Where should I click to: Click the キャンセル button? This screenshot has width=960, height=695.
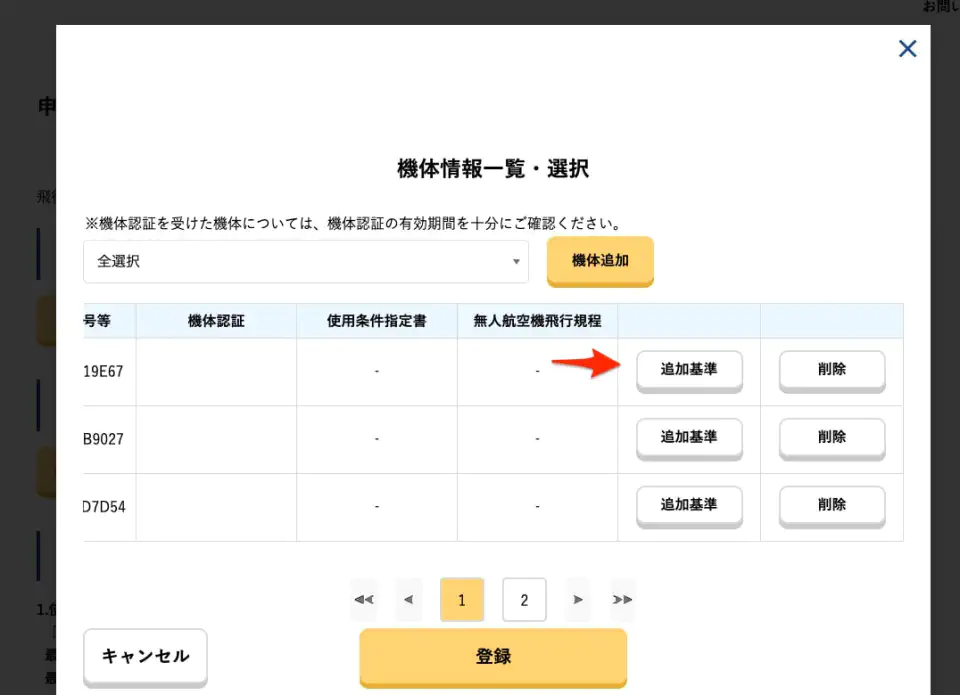pyautogui.click(x=145, y=656)
